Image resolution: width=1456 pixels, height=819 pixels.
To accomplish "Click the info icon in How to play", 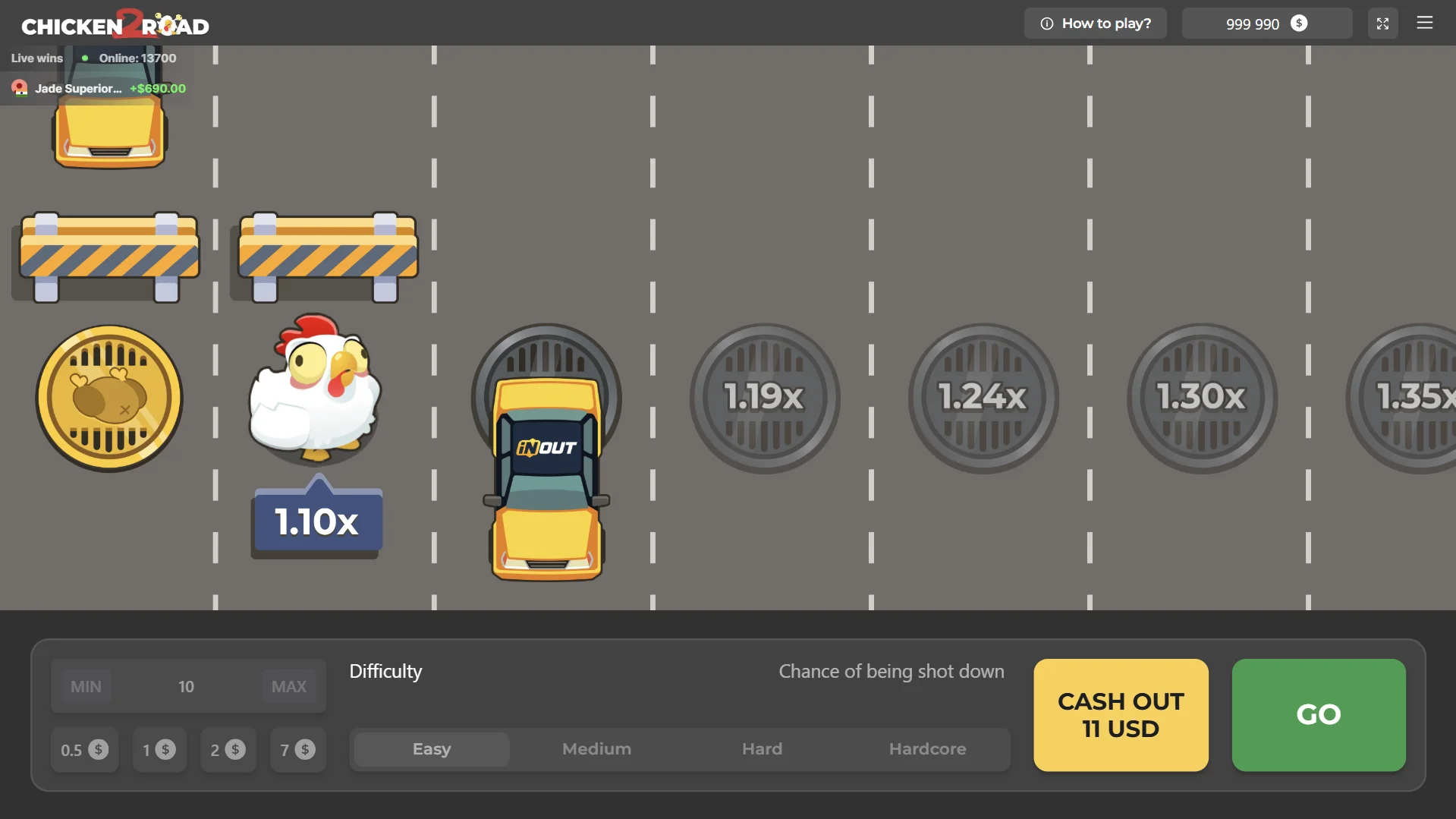I will click(1047, 24).
